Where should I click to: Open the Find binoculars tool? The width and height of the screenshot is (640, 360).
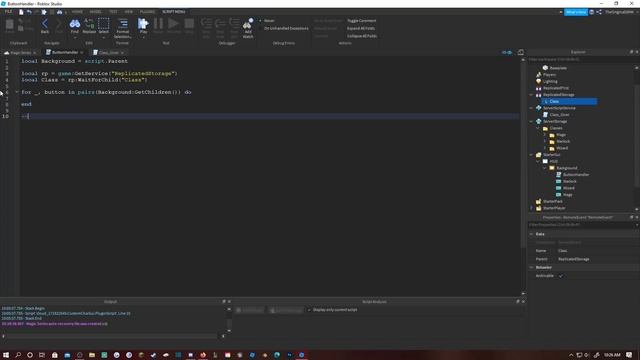click(x=75, y=24)
